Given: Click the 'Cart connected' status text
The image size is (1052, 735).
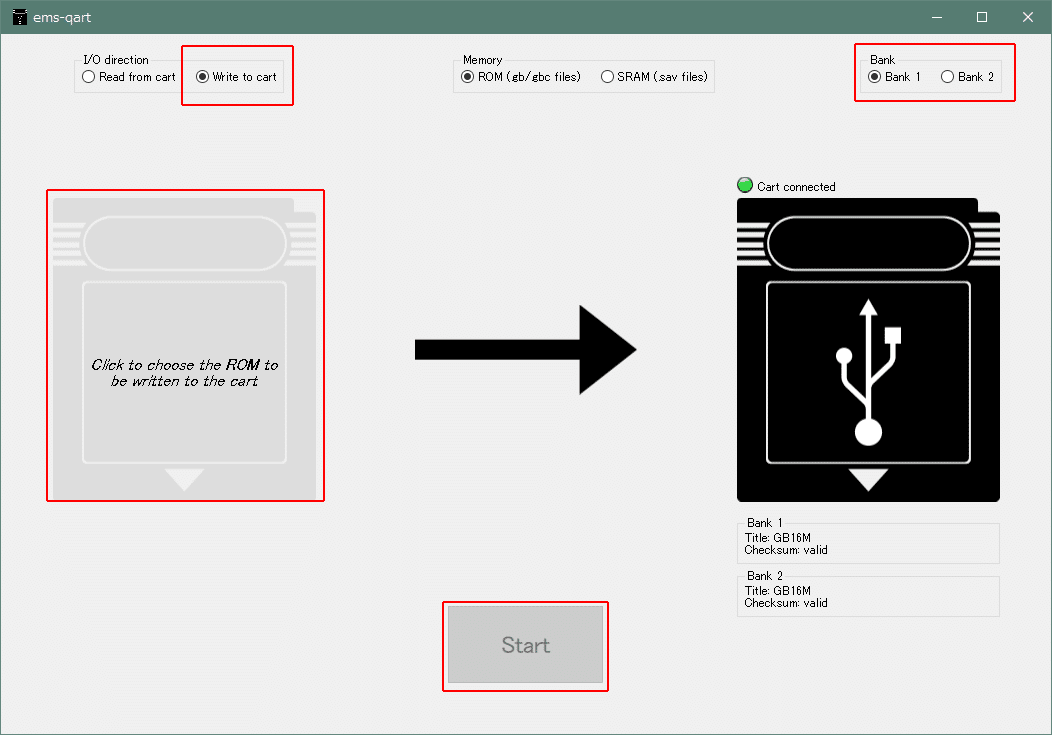Looking at the screenshot, I should [x=796, y=187].
